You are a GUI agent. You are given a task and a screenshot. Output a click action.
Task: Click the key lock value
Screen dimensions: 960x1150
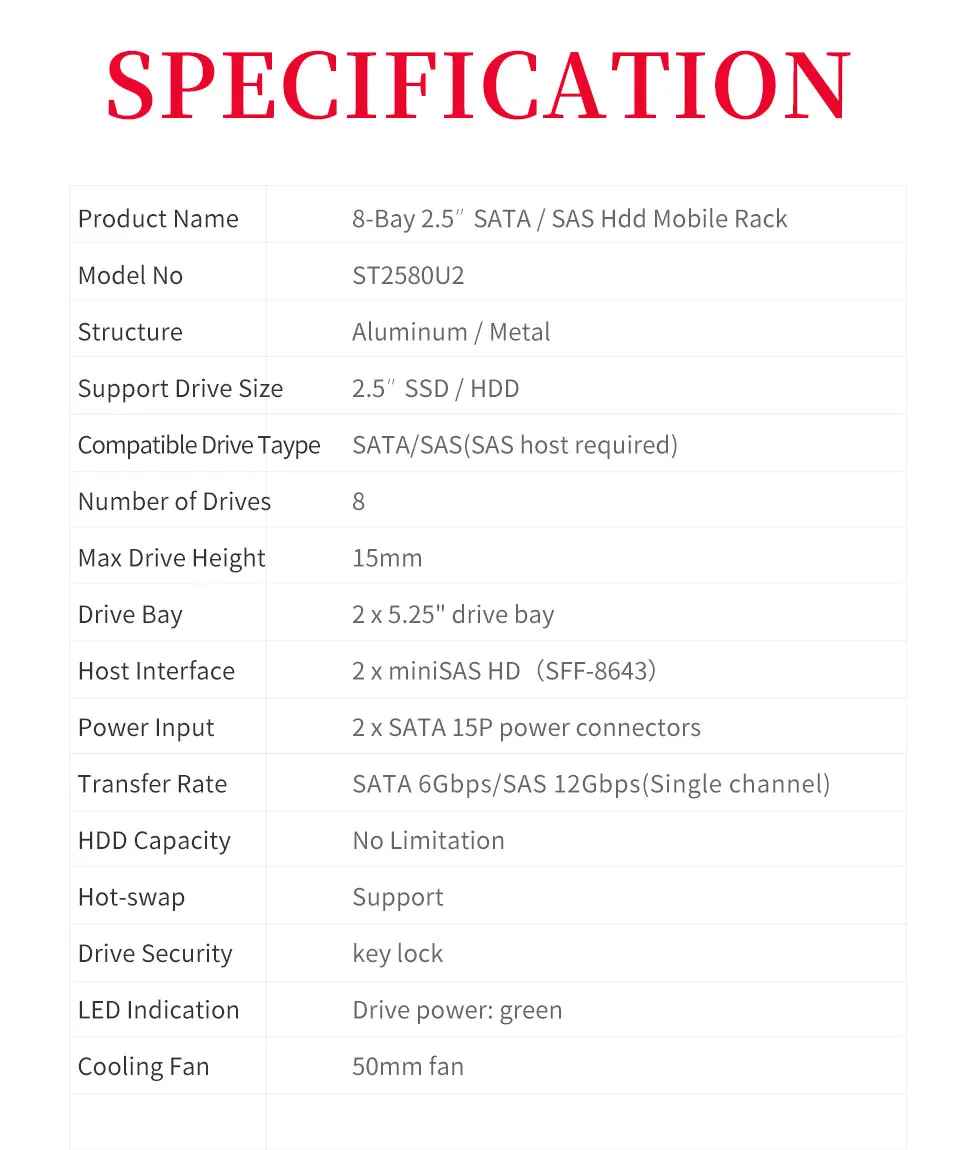point(397,953)
